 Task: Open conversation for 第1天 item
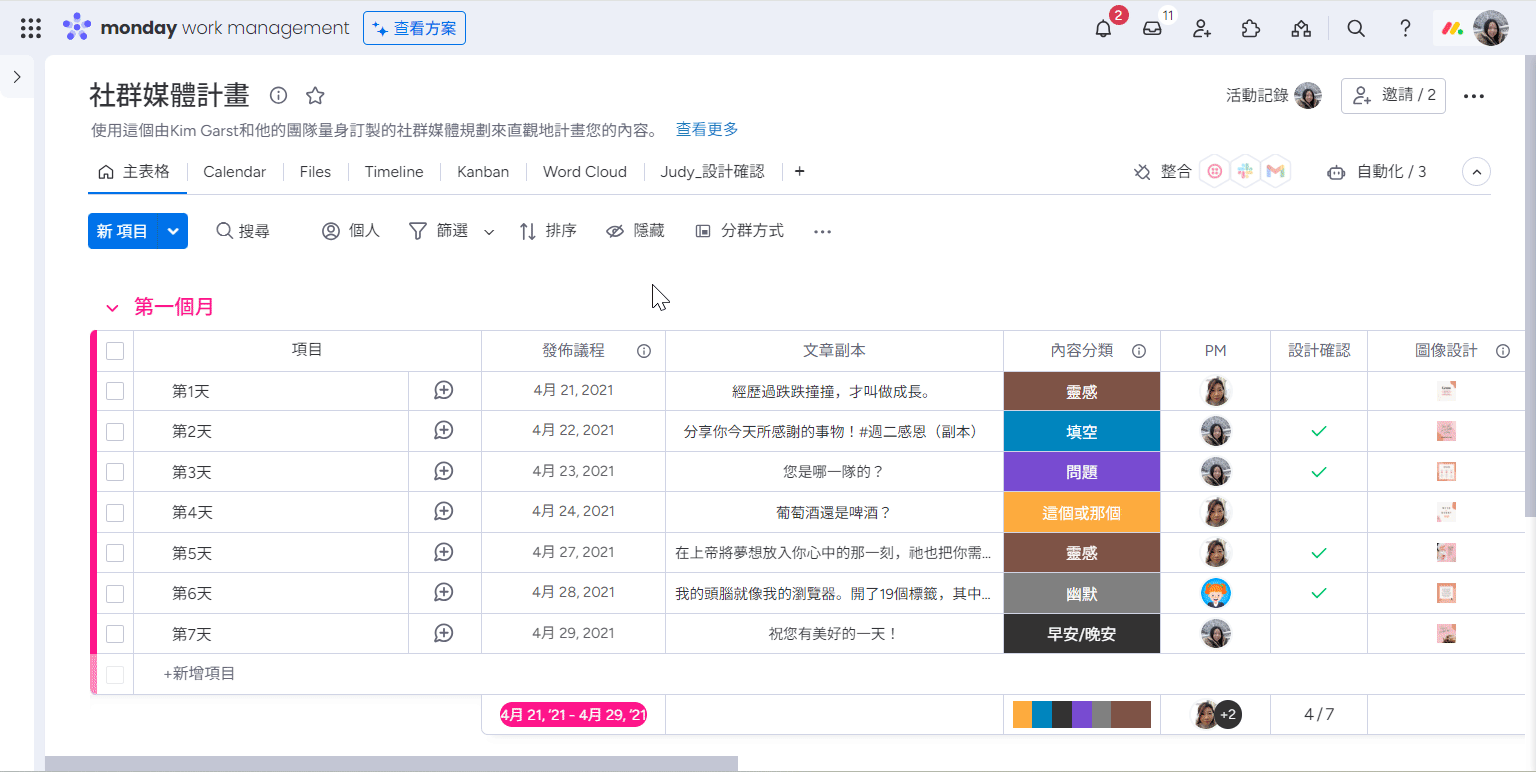point(444,391)
